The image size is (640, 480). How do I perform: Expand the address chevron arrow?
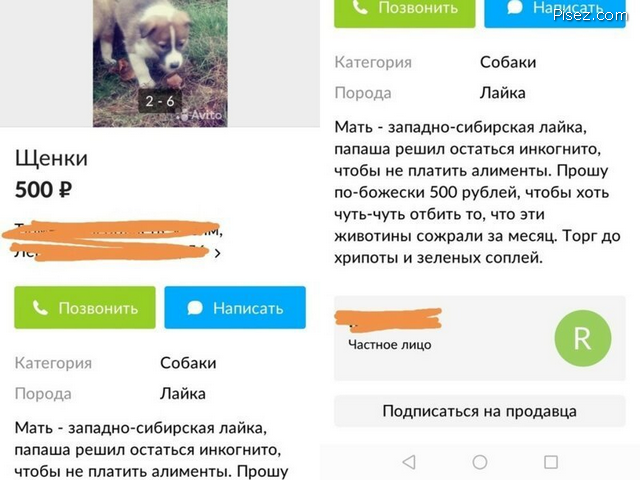pyautogui.click(x=218, y=253)
